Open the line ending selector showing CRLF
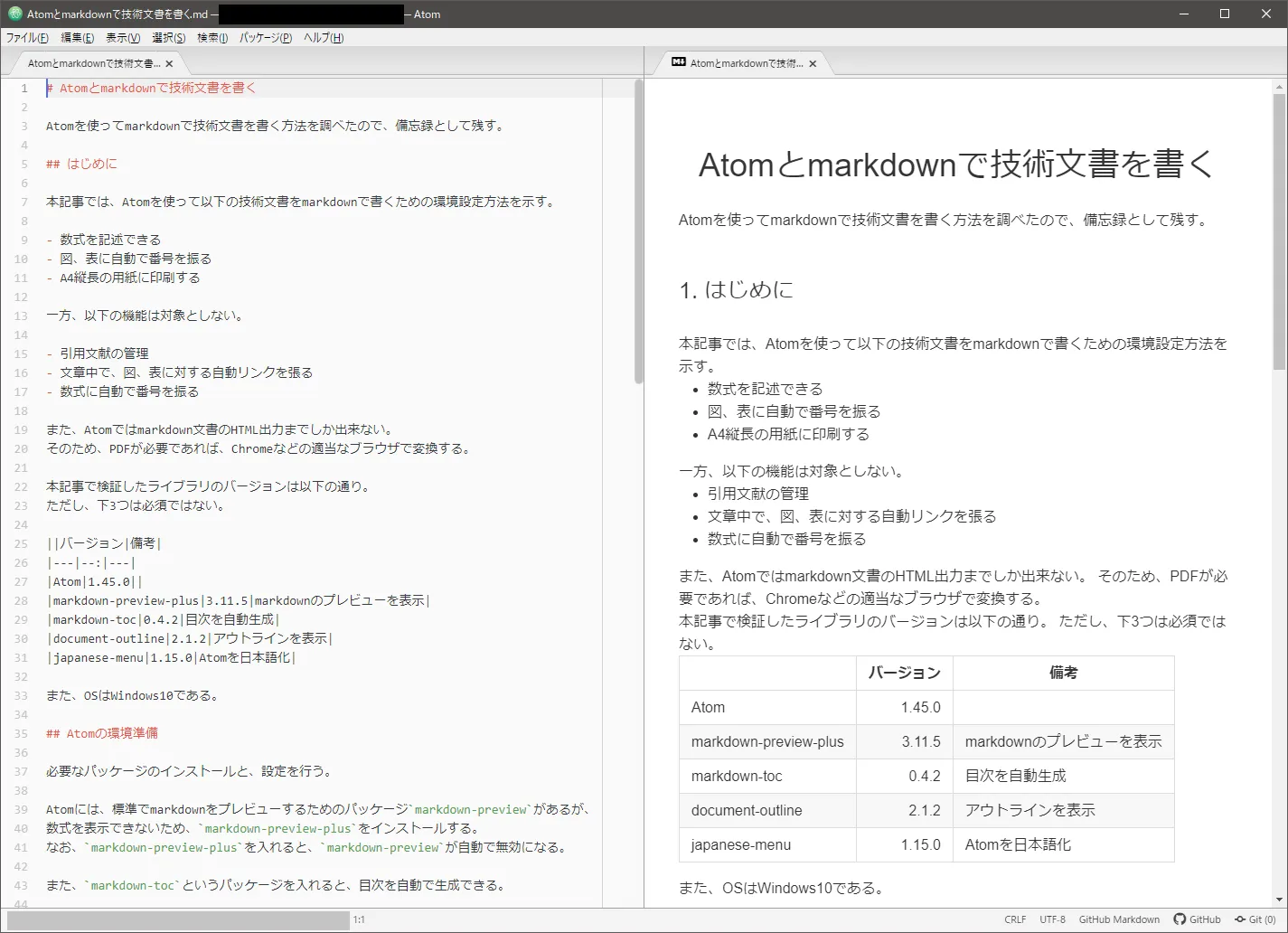 pos(1015,919)
